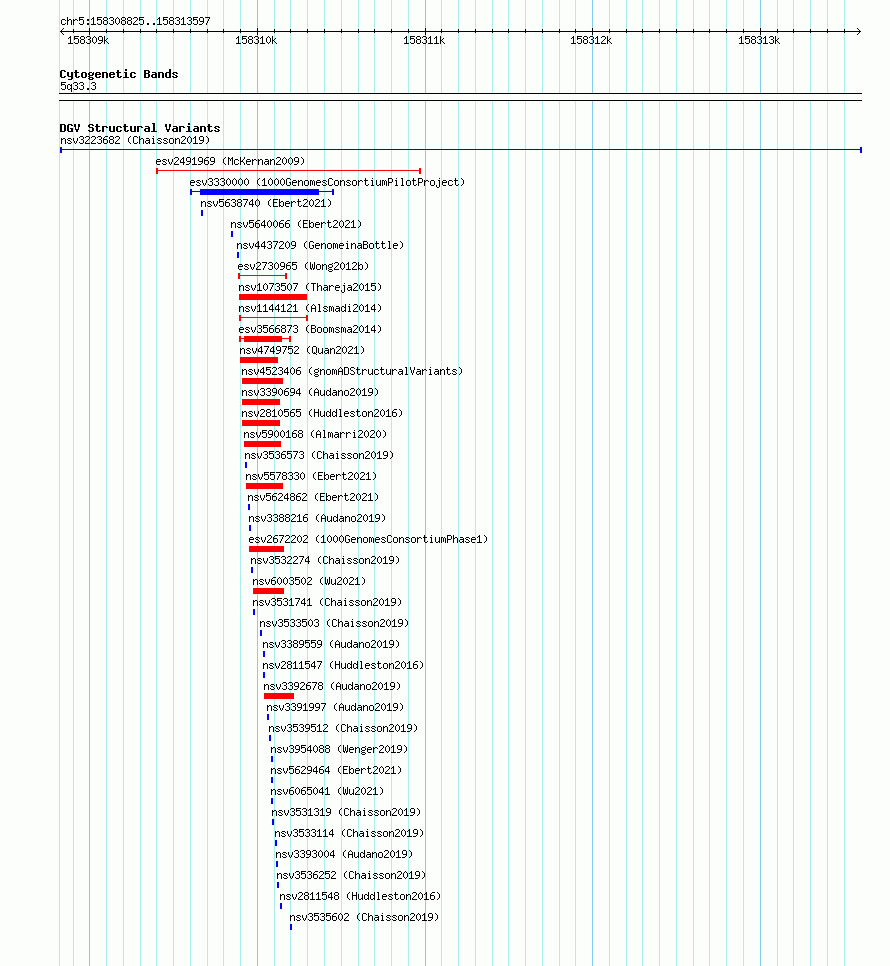The height and width of the screenshot is (966, 890).
Task: Select nsv3533114 (Chaisson2019) label
Action: coord(349,832)
